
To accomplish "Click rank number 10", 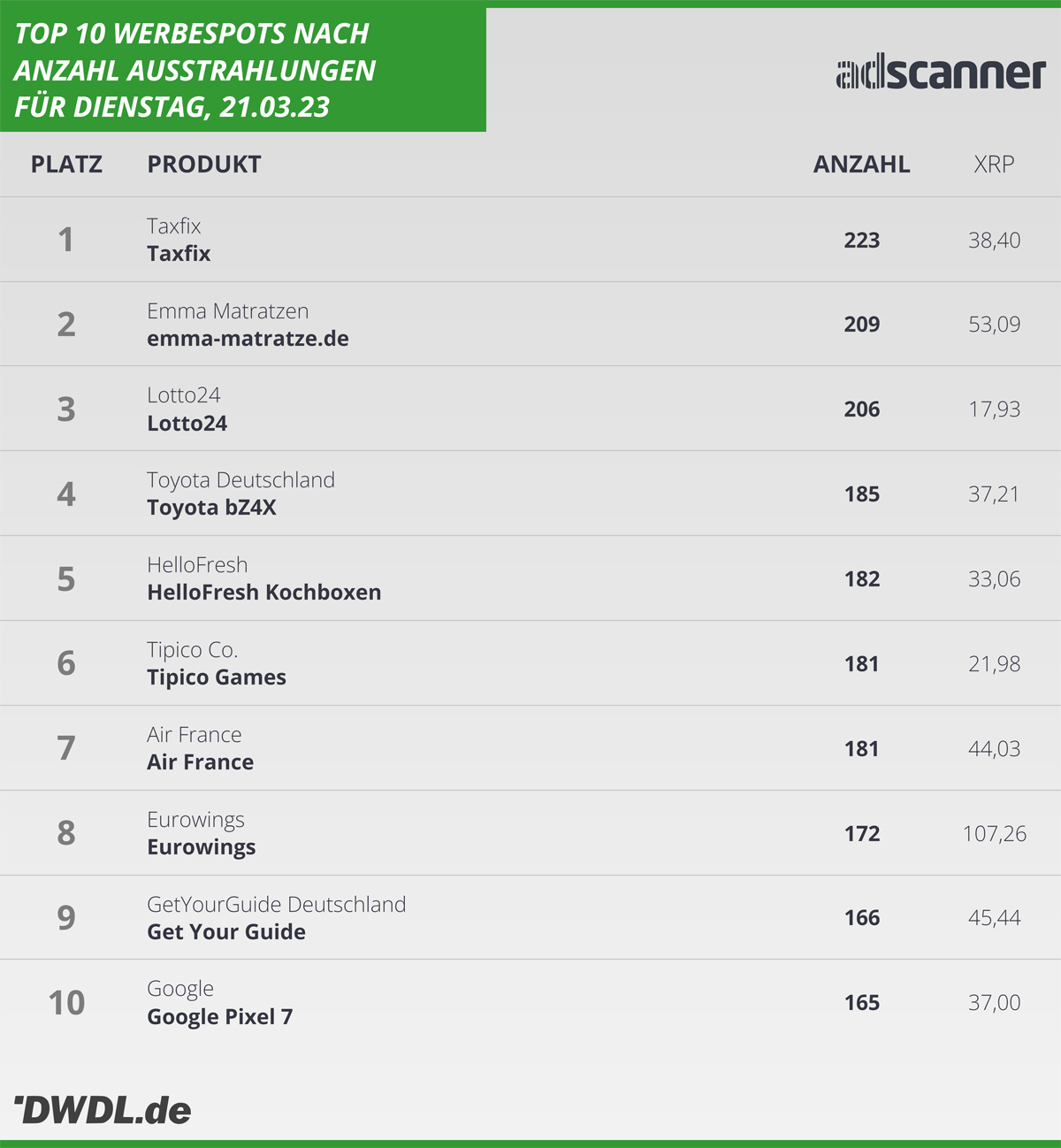I will coord(66,1003).
